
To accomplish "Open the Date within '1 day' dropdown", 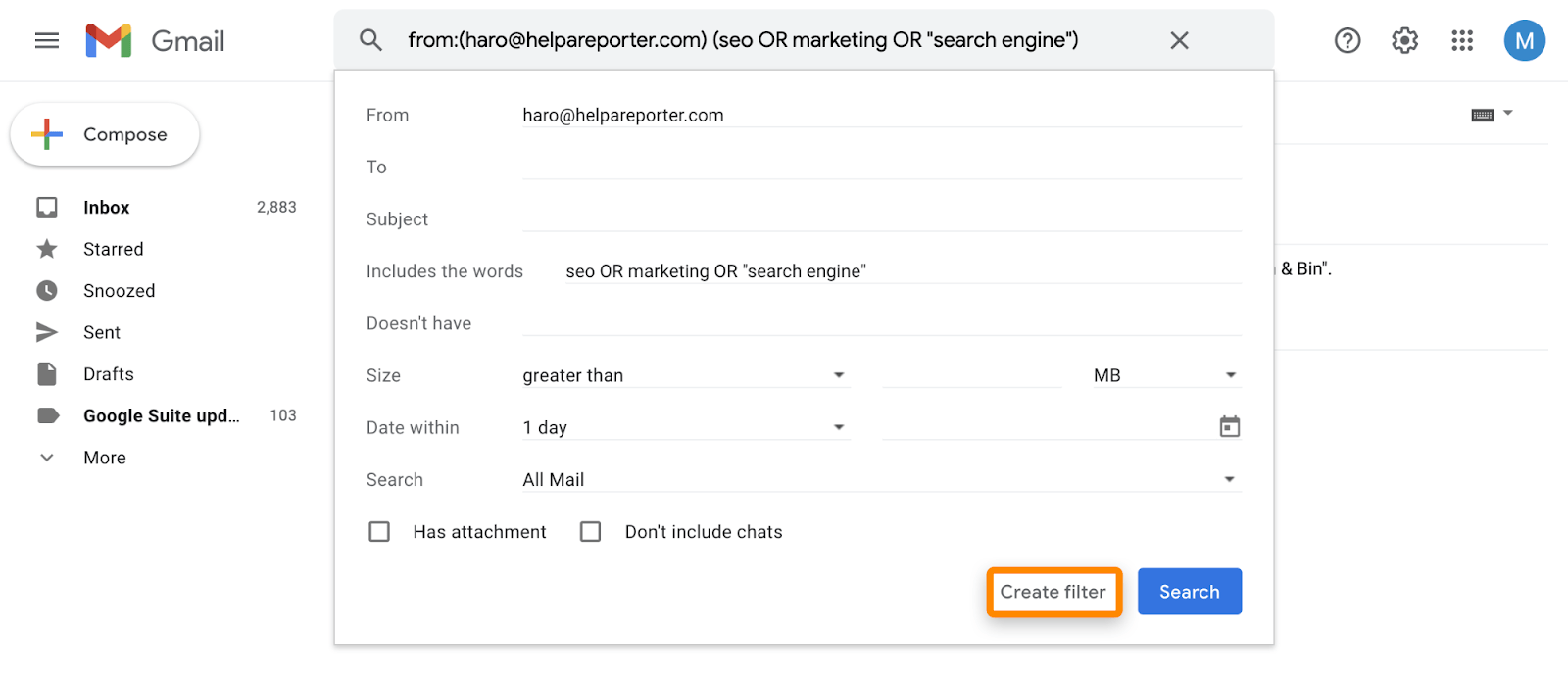I will point(838,426).
